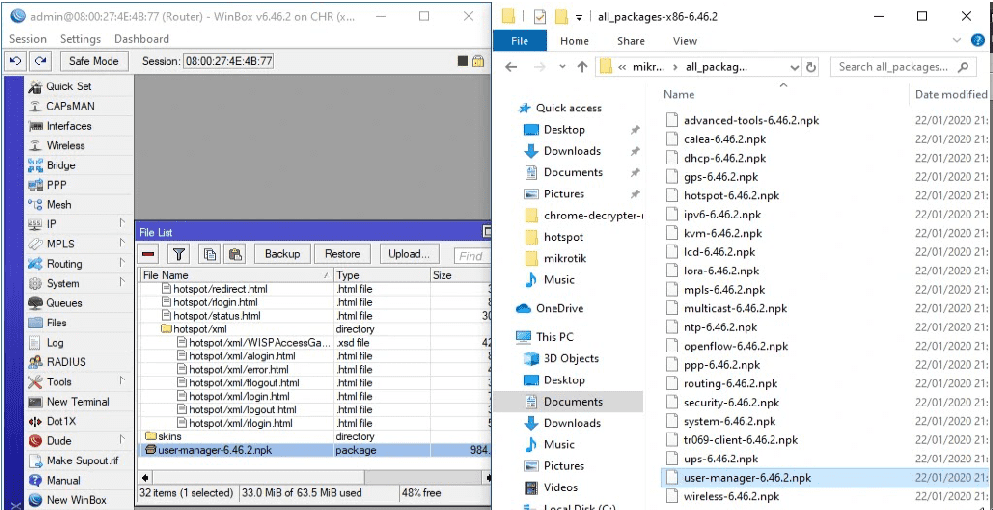The width and height of the screenshot is (993, 510).
Task: Click the copy icon in File List toolbar
Action: pyautogui.click(x=209, y=254)
